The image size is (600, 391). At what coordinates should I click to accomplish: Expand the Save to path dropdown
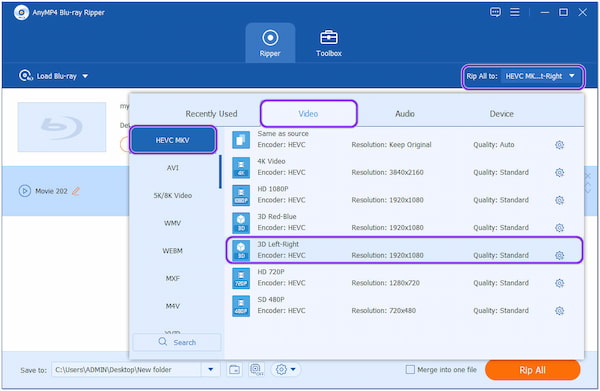[210, 370]
